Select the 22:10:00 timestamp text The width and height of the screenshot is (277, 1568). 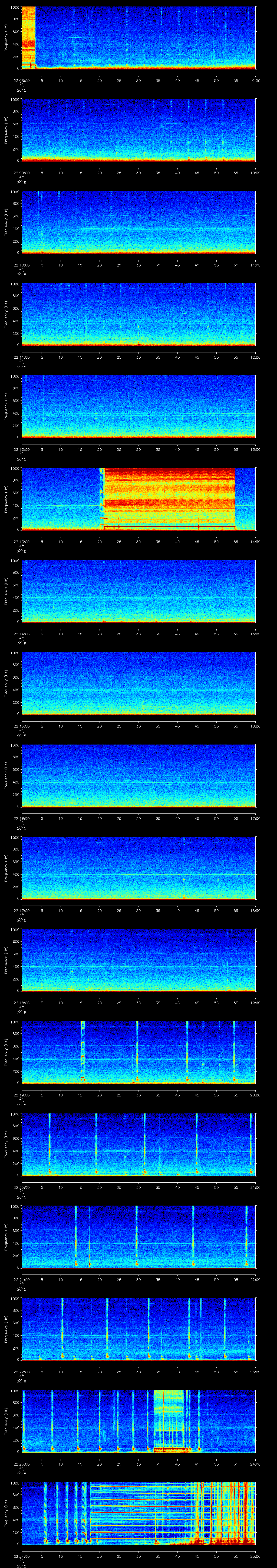21,265
